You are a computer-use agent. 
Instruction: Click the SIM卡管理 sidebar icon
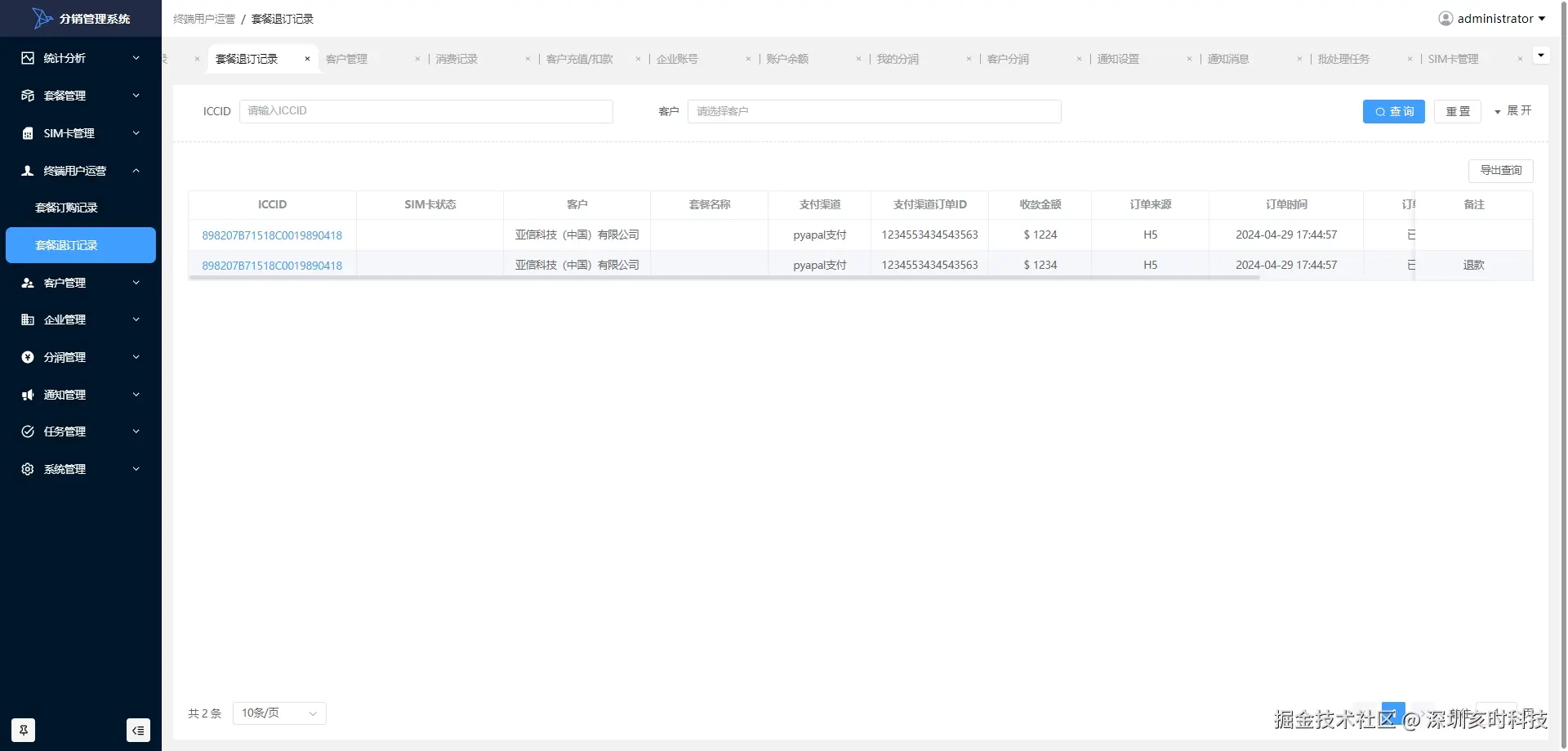pyautogui.click(x=28, y=133)
